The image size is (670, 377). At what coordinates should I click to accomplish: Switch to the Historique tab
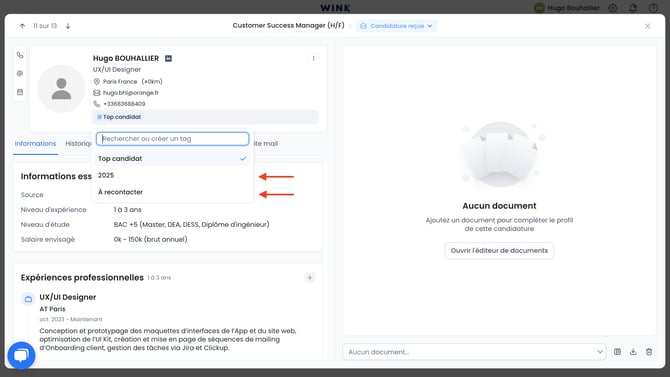pos(78,144)
